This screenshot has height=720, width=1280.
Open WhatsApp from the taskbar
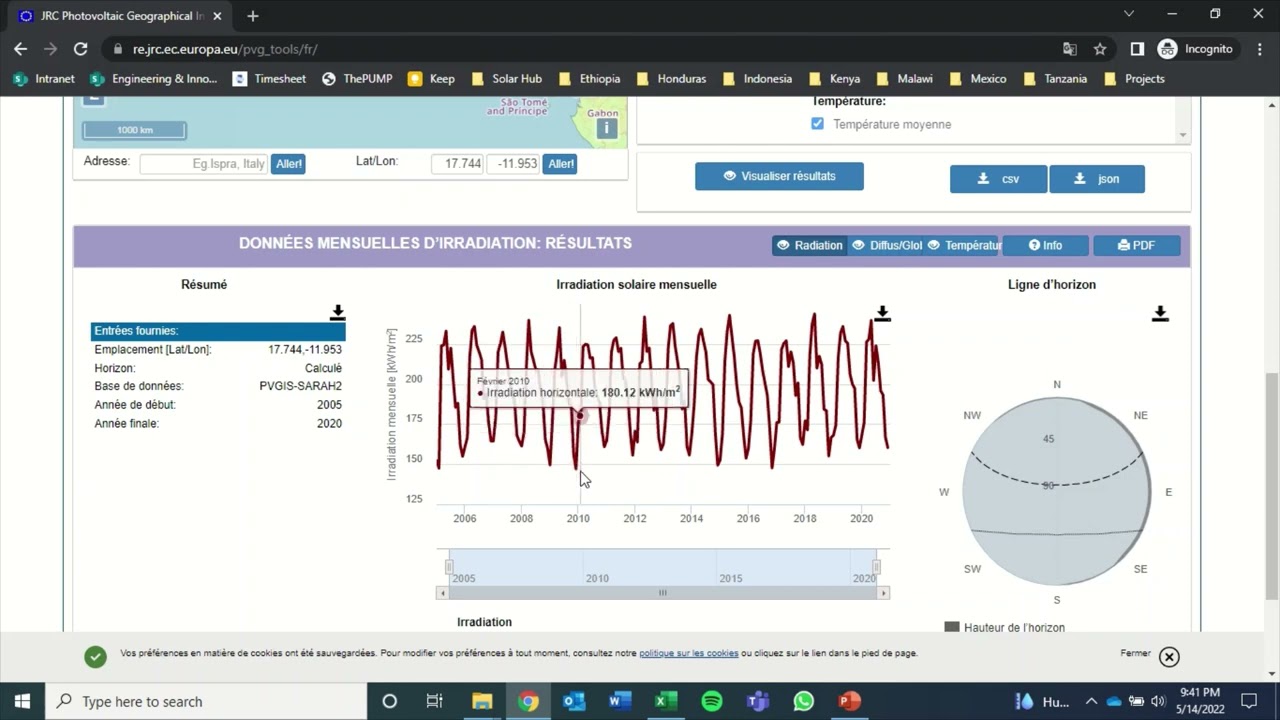(803, 701)
